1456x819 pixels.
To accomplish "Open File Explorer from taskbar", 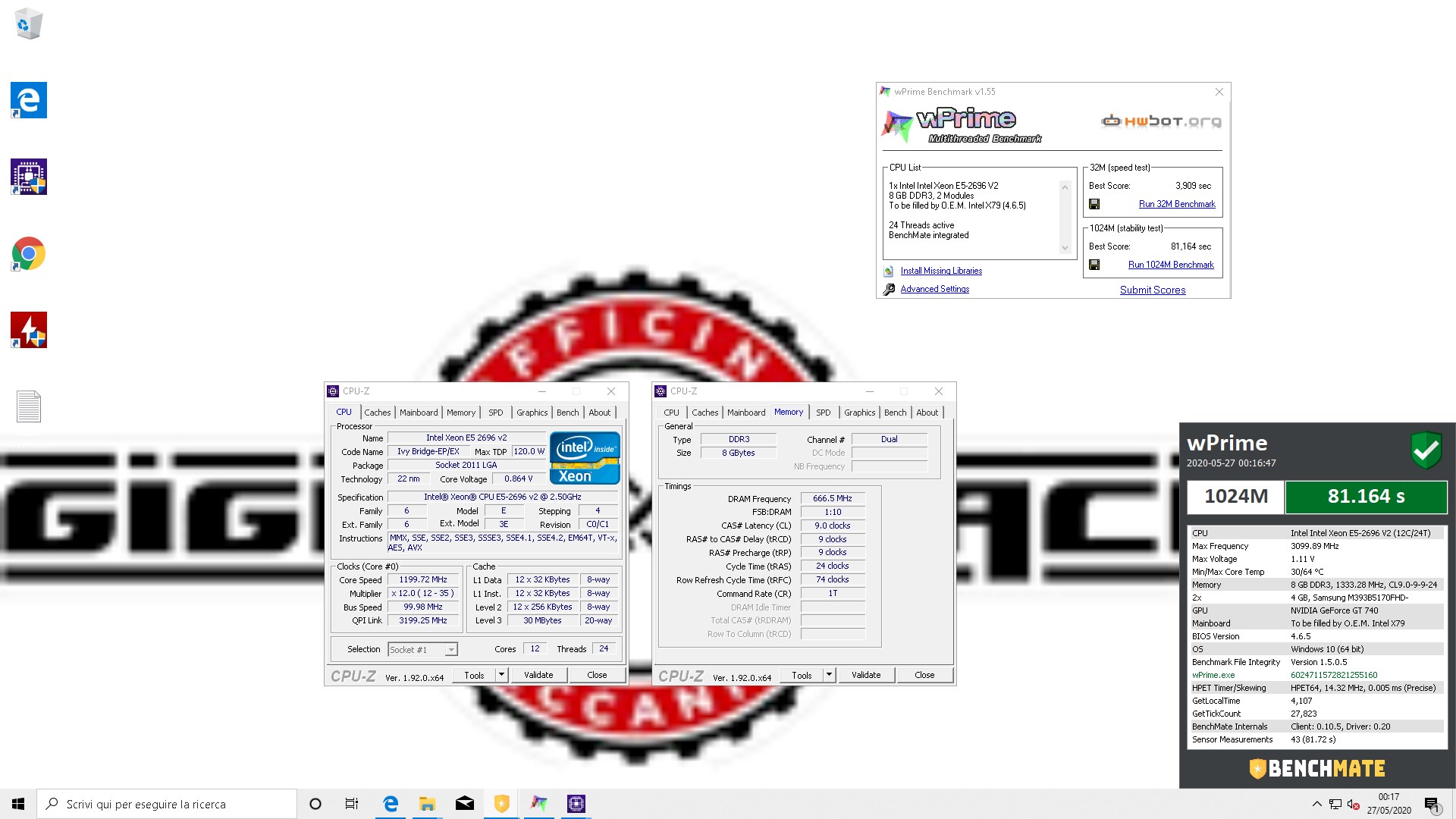I will pyautogui.click(x=428, y=804).
